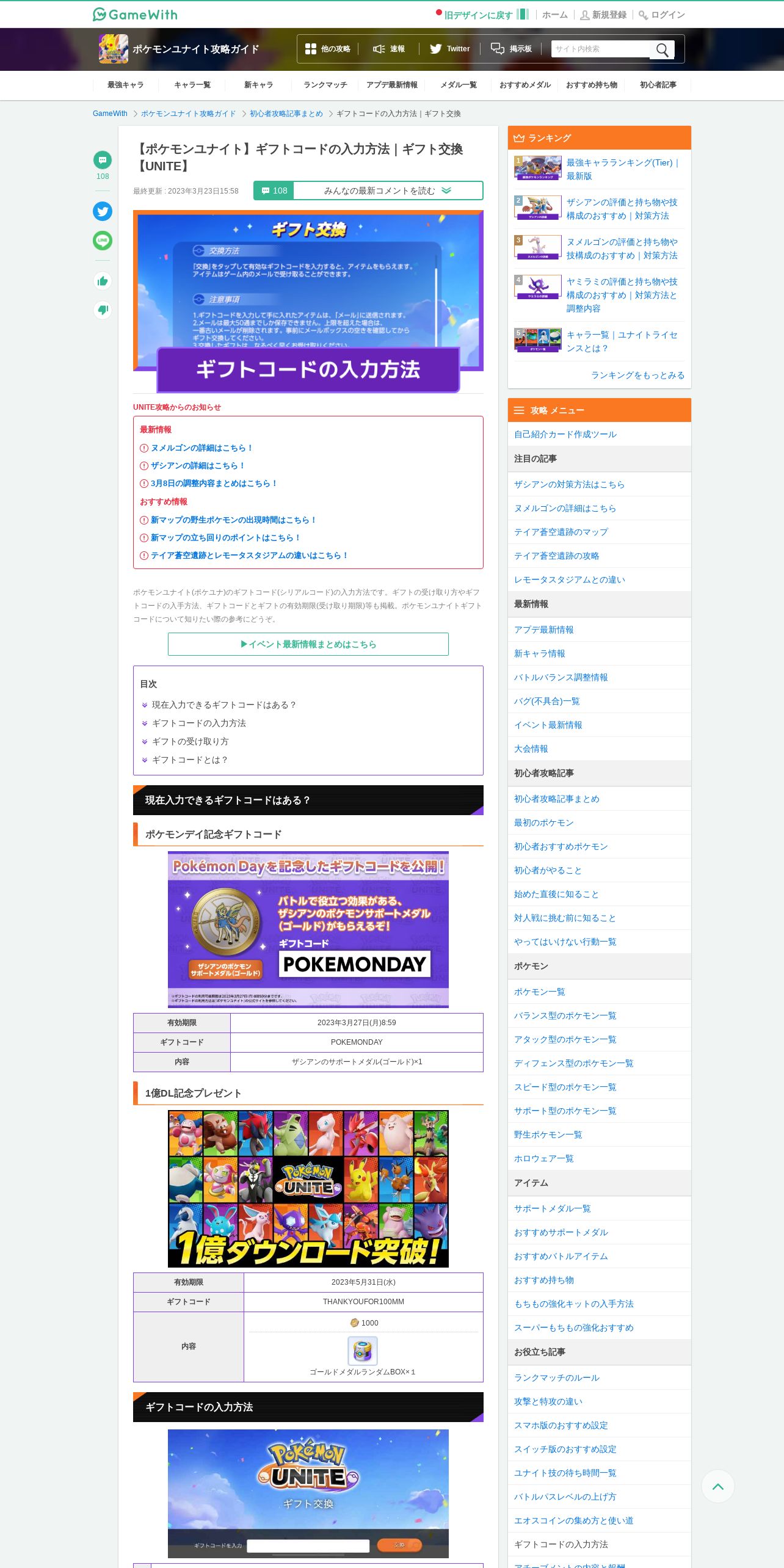Open the Twitter header link

click(x=449, y=49)
